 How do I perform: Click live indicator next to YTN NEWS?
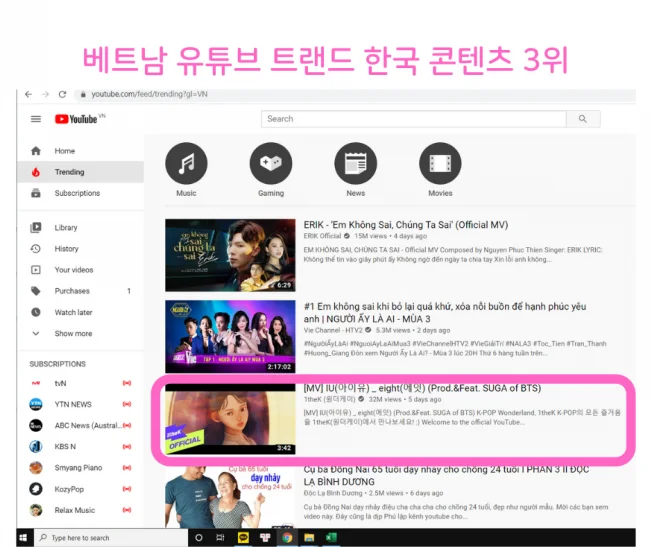pyautogui.click(x=127, y=404)
